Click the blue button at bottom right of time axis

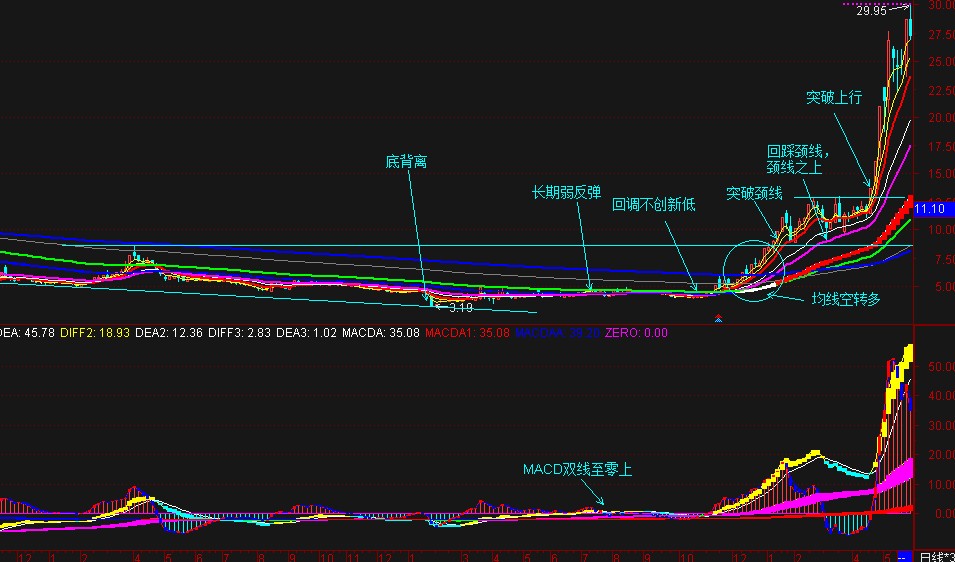903,556
